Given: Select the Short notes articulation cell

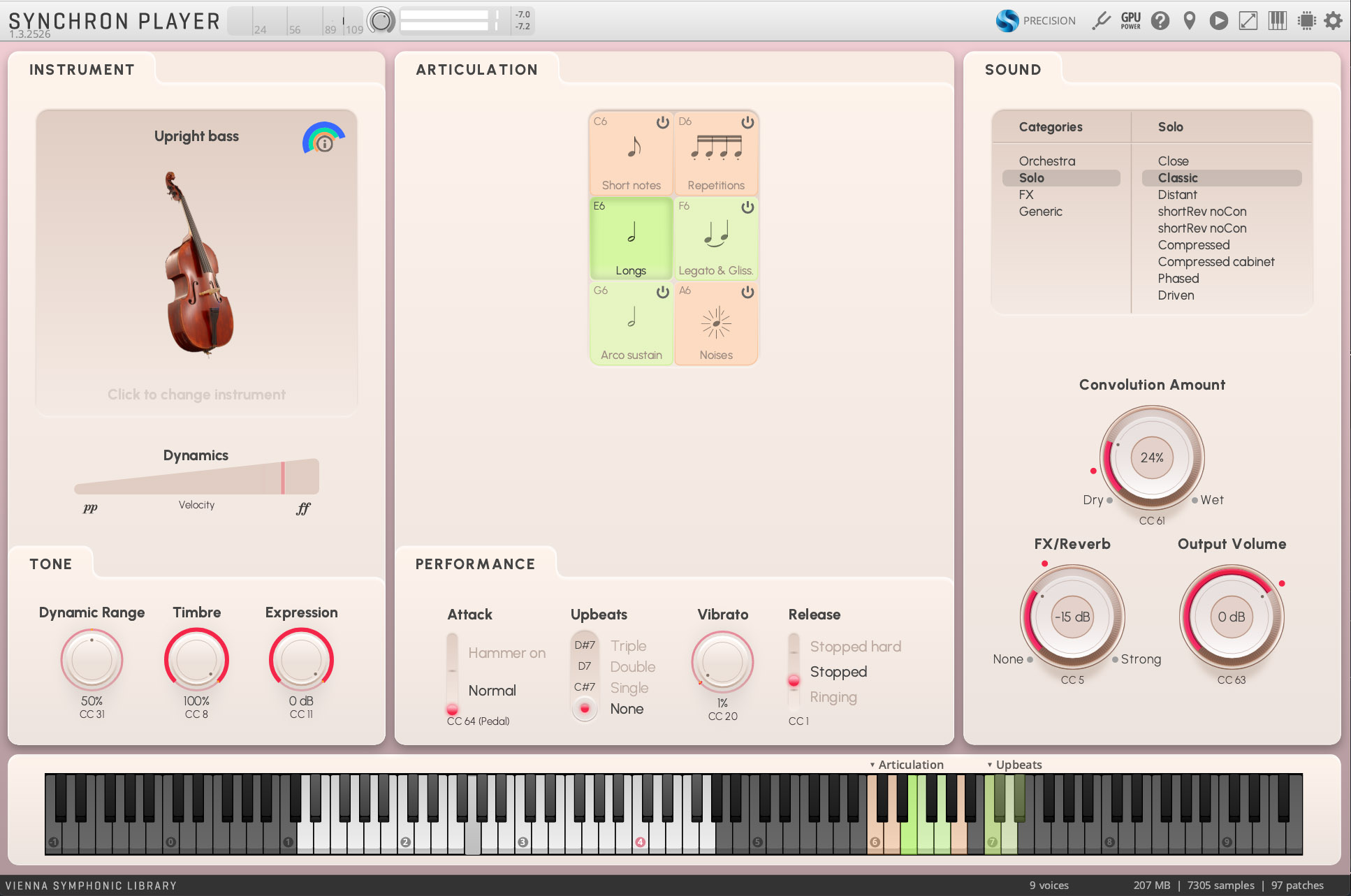Looking at the screenshot, I should click(631, 154).
